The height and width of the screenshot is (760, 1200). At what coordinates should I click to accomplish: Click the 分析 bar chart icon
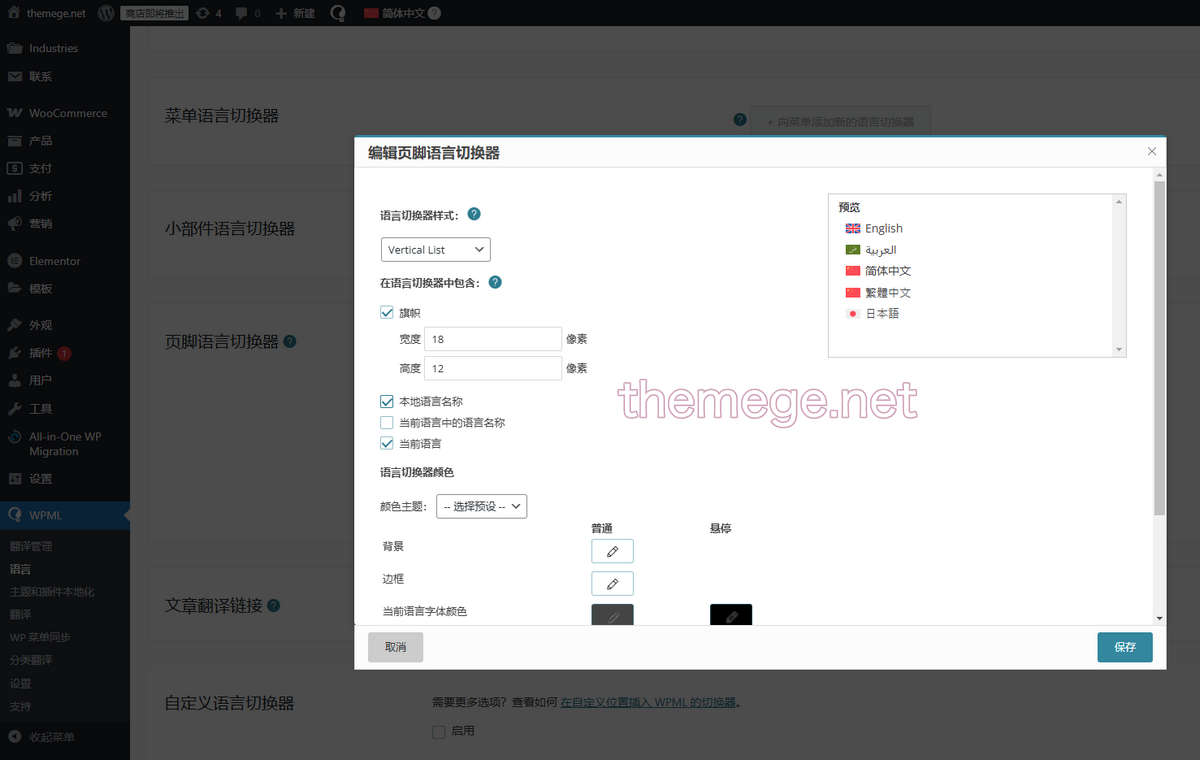[15, 196]
